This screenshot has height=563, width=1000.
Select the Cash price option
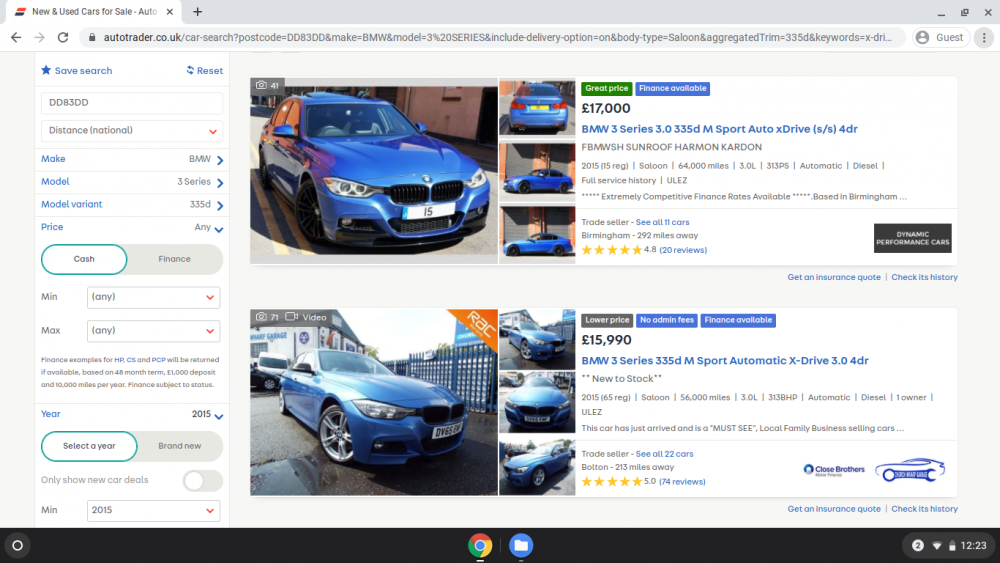84,259
